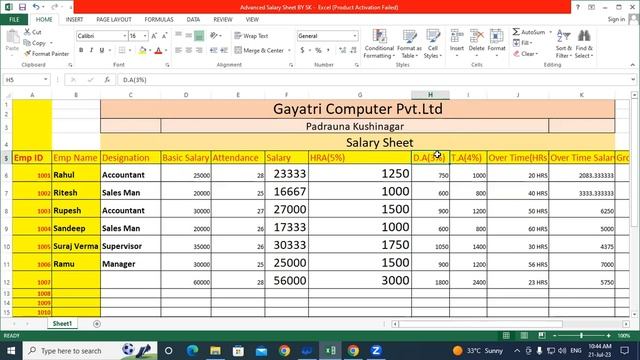Click the Fill button
The image size is (640, 360).
(x=523, y=42)
